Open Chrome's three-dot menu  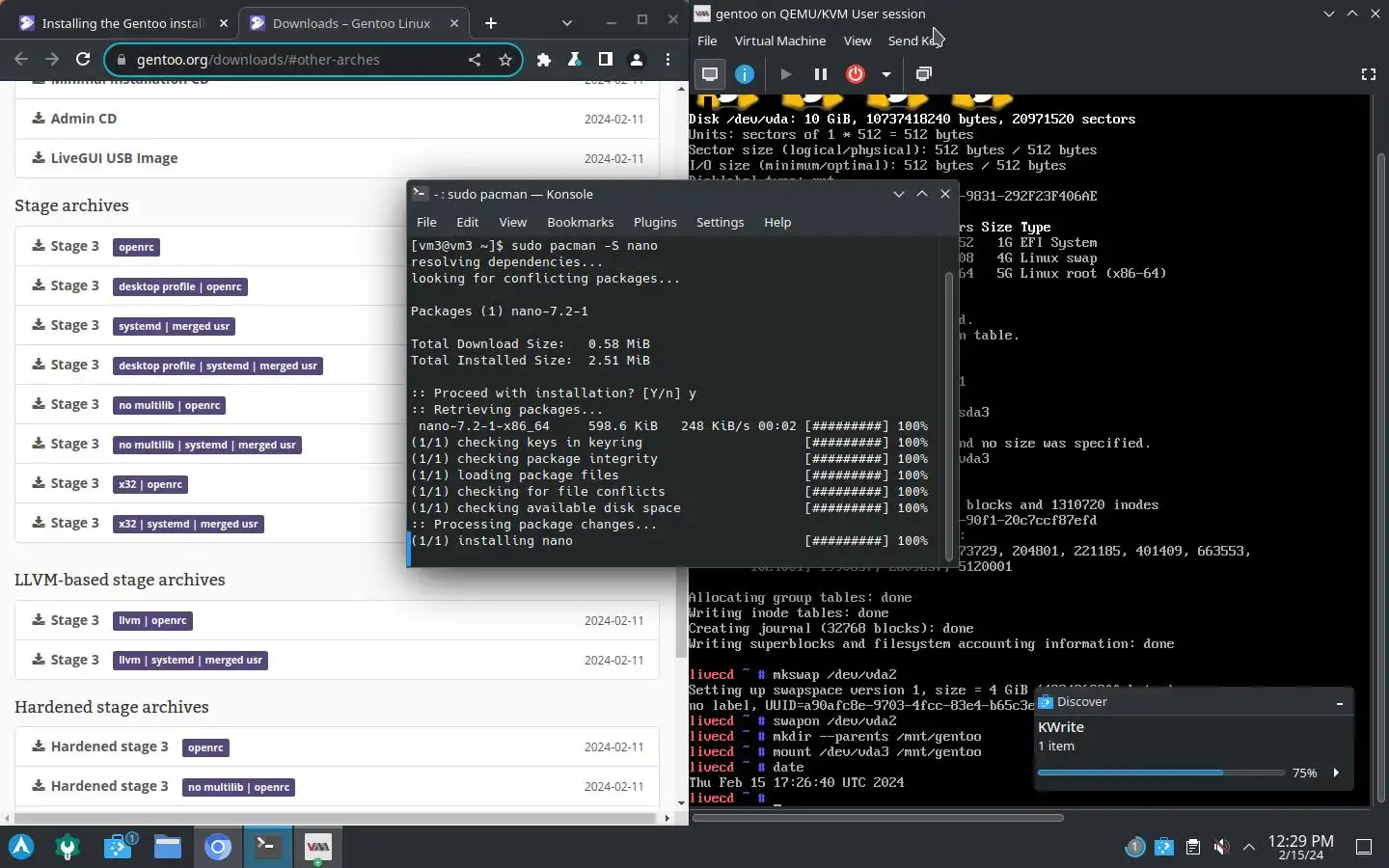(667, 60)
